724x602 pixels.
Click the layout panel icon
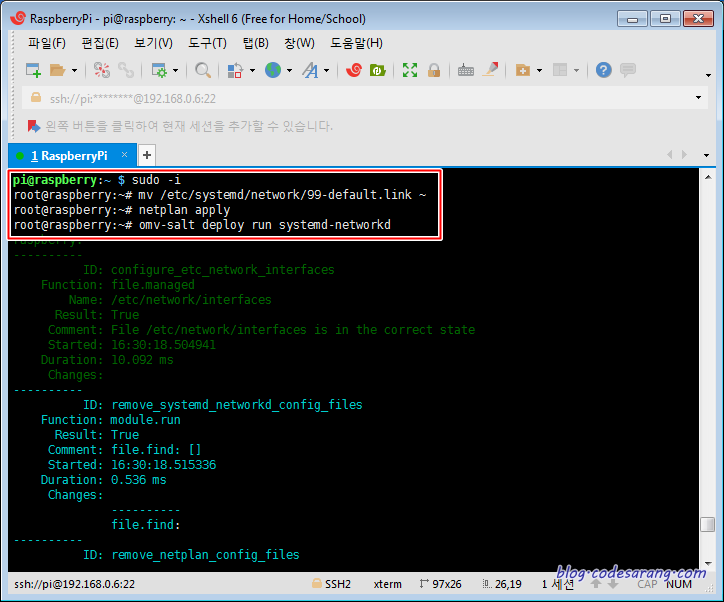tap(560, 70)
